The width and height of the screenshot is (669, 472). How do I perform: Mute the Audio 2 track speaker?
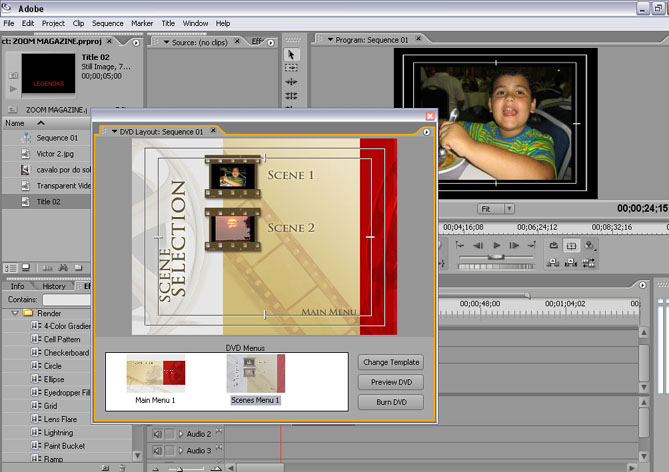click(157, 434)
